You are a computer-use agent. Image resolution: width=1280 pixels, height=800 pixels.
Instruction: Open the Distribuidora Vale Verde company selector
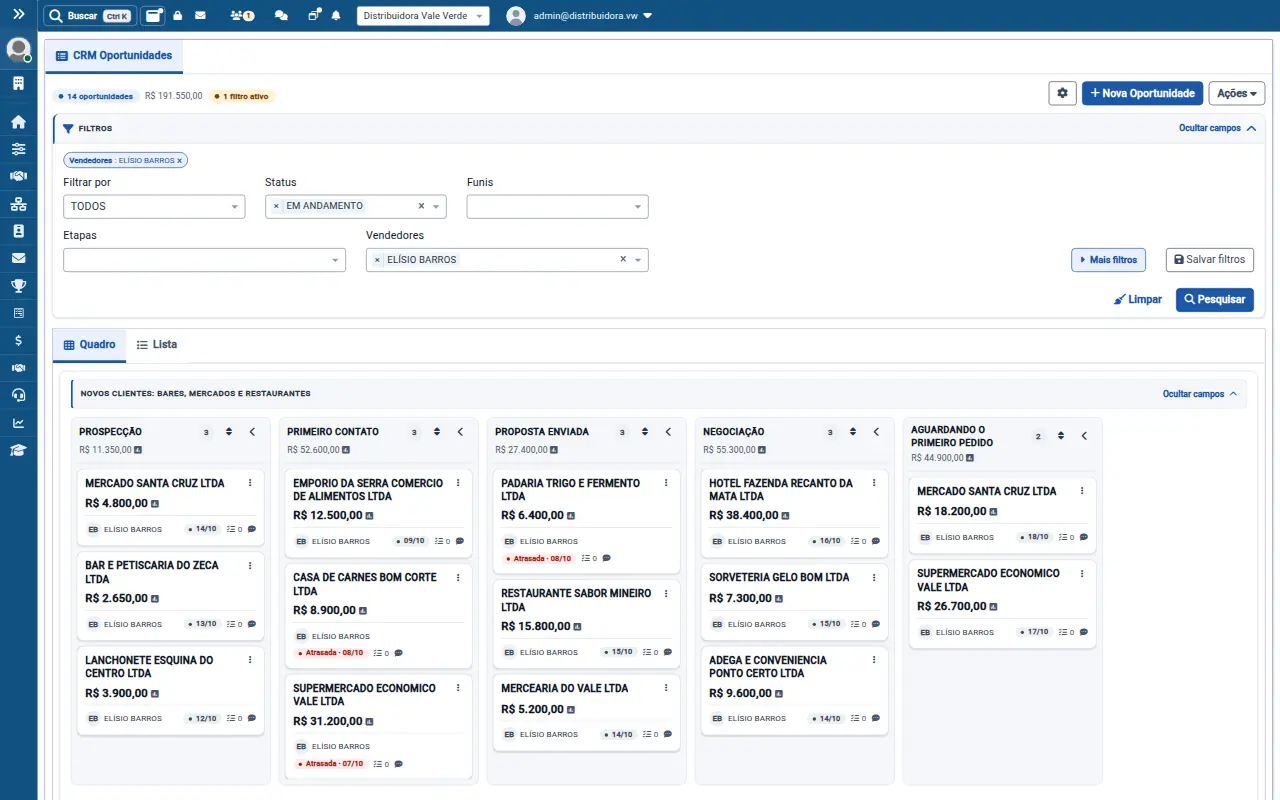point(423,16)
